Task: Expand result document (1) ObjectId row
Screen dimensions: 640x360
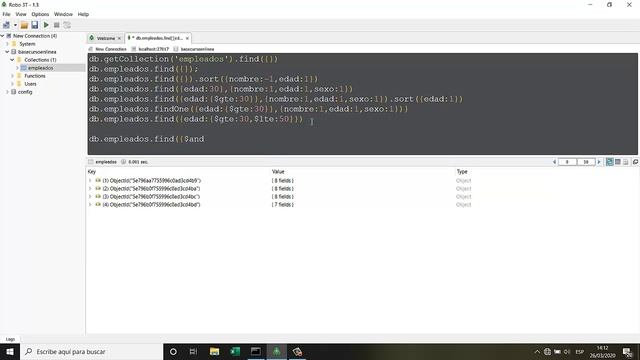Action: pyautogui.click(x=90, y=180)
